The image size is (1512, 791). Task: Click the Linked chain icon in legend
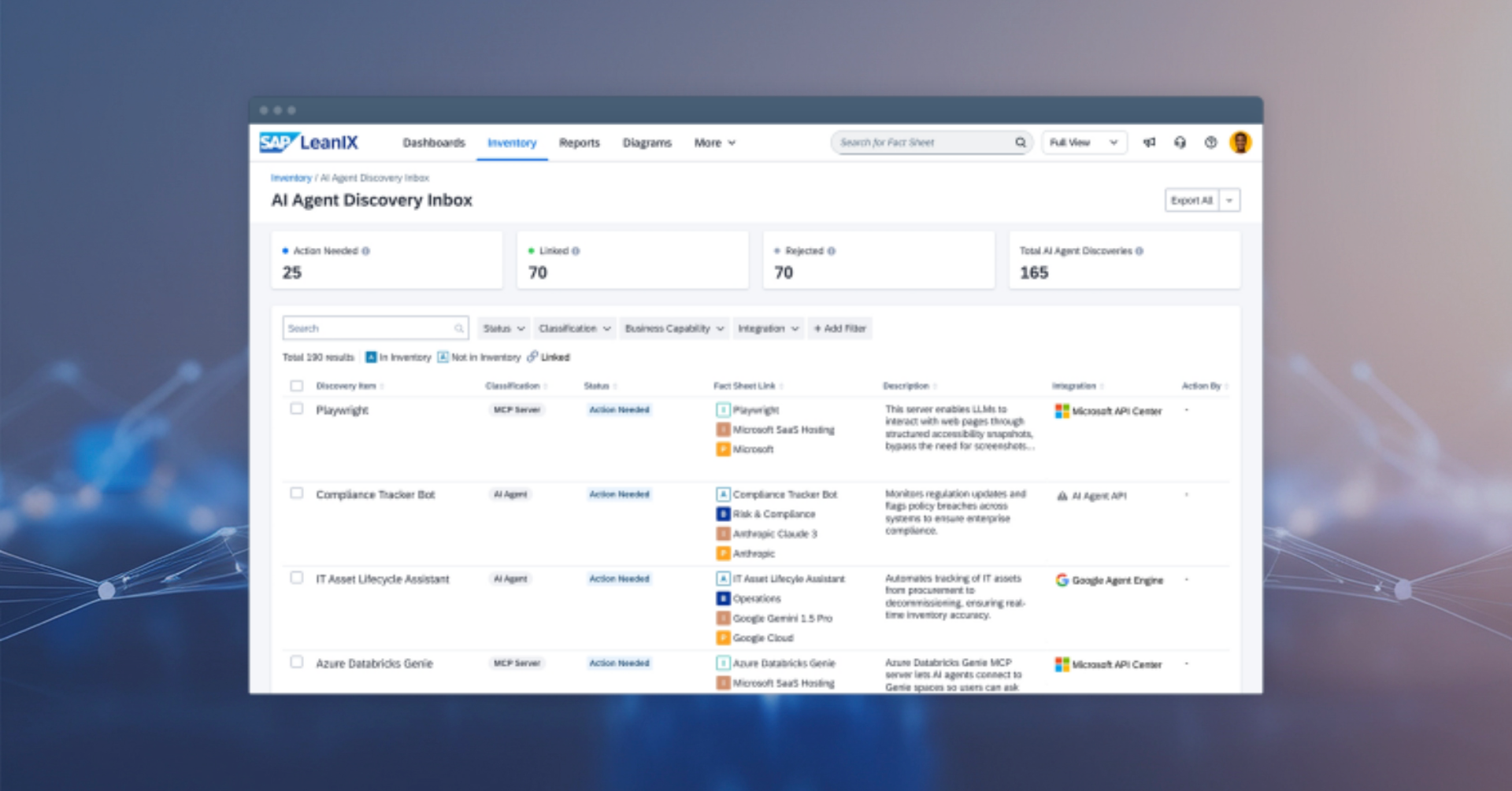(x=532, y=357)
